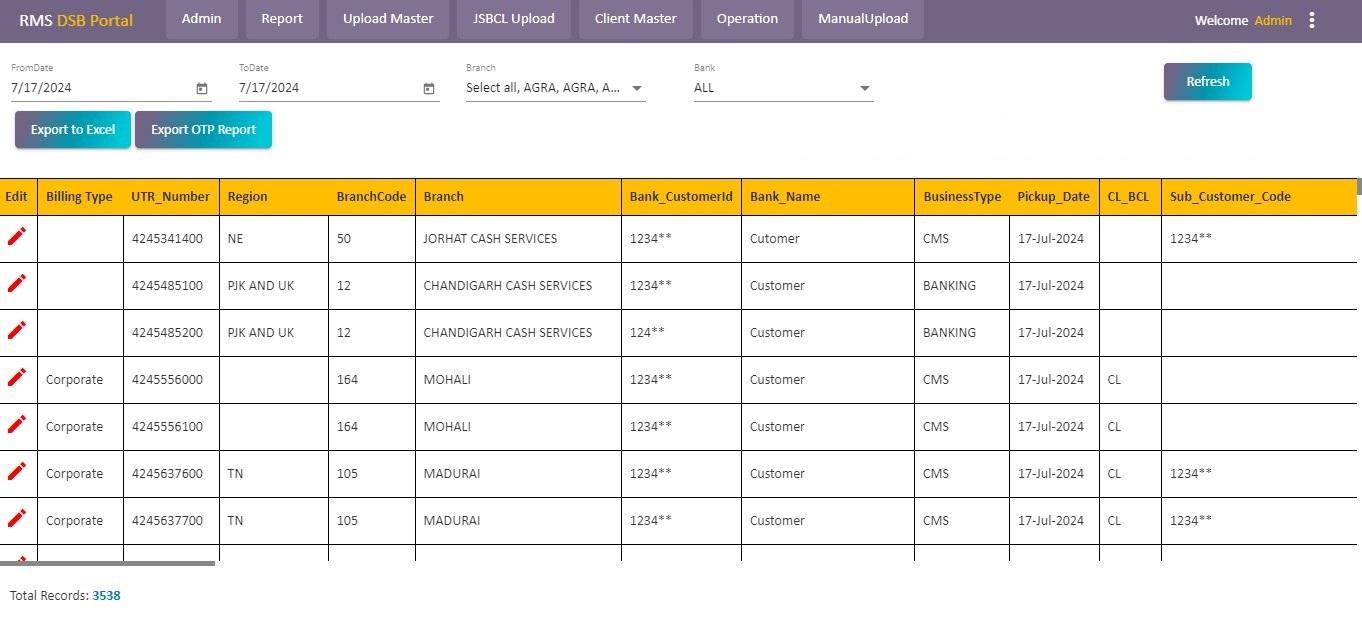Click UTR number 4245556000 cell
The height and width of the screenshot is (625, 1362).
point(171,380)
